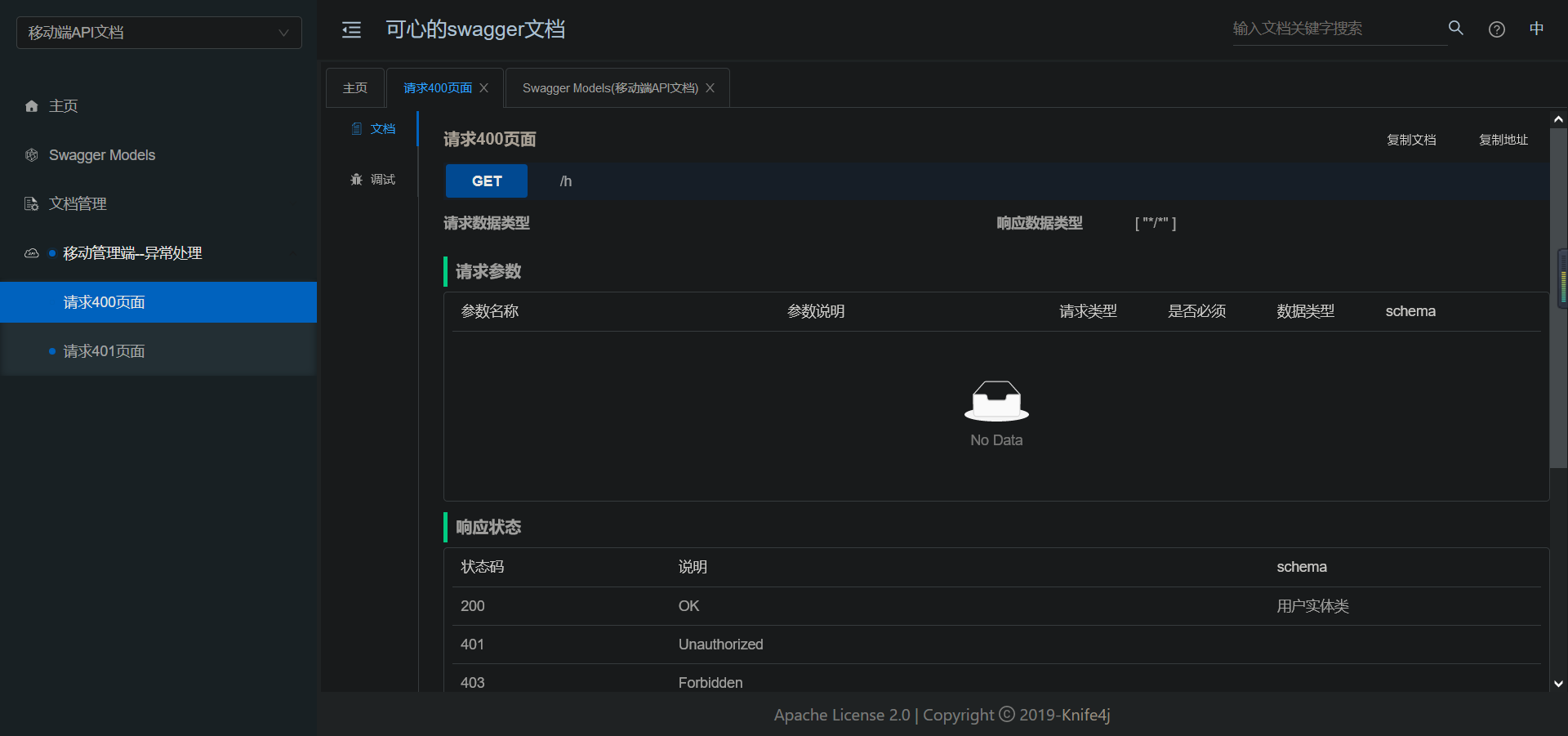Select 请求401页面 in the sidebar
1568x736 pixels.
coord(104,350)
